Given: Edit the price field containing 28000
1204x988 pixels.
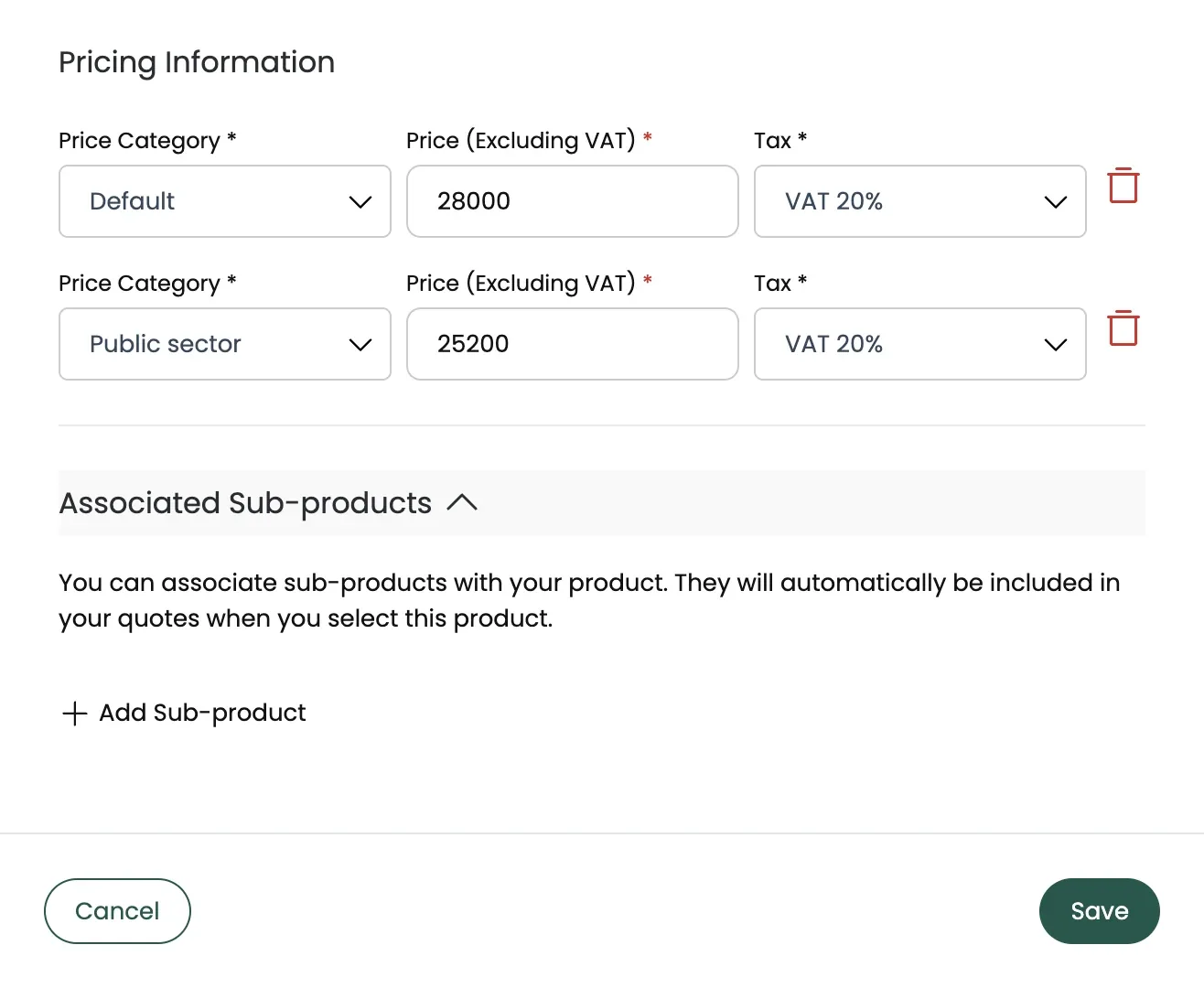Looking at the screenshot, I should [x=573, y=201].
